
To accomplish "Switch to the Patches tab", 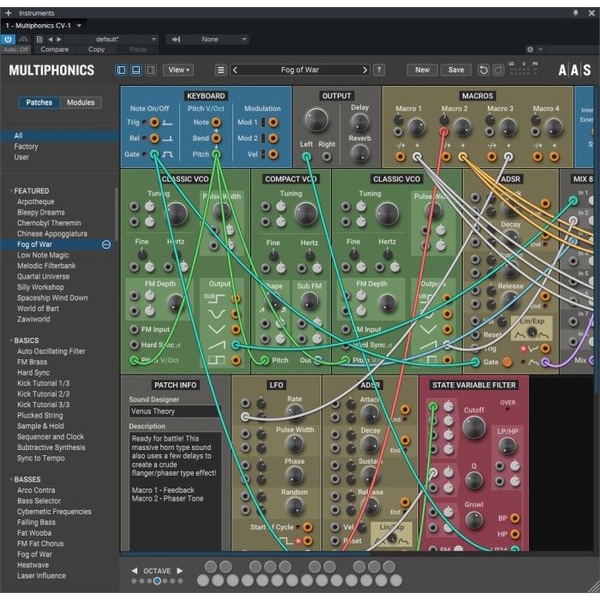I will (39, 103).
